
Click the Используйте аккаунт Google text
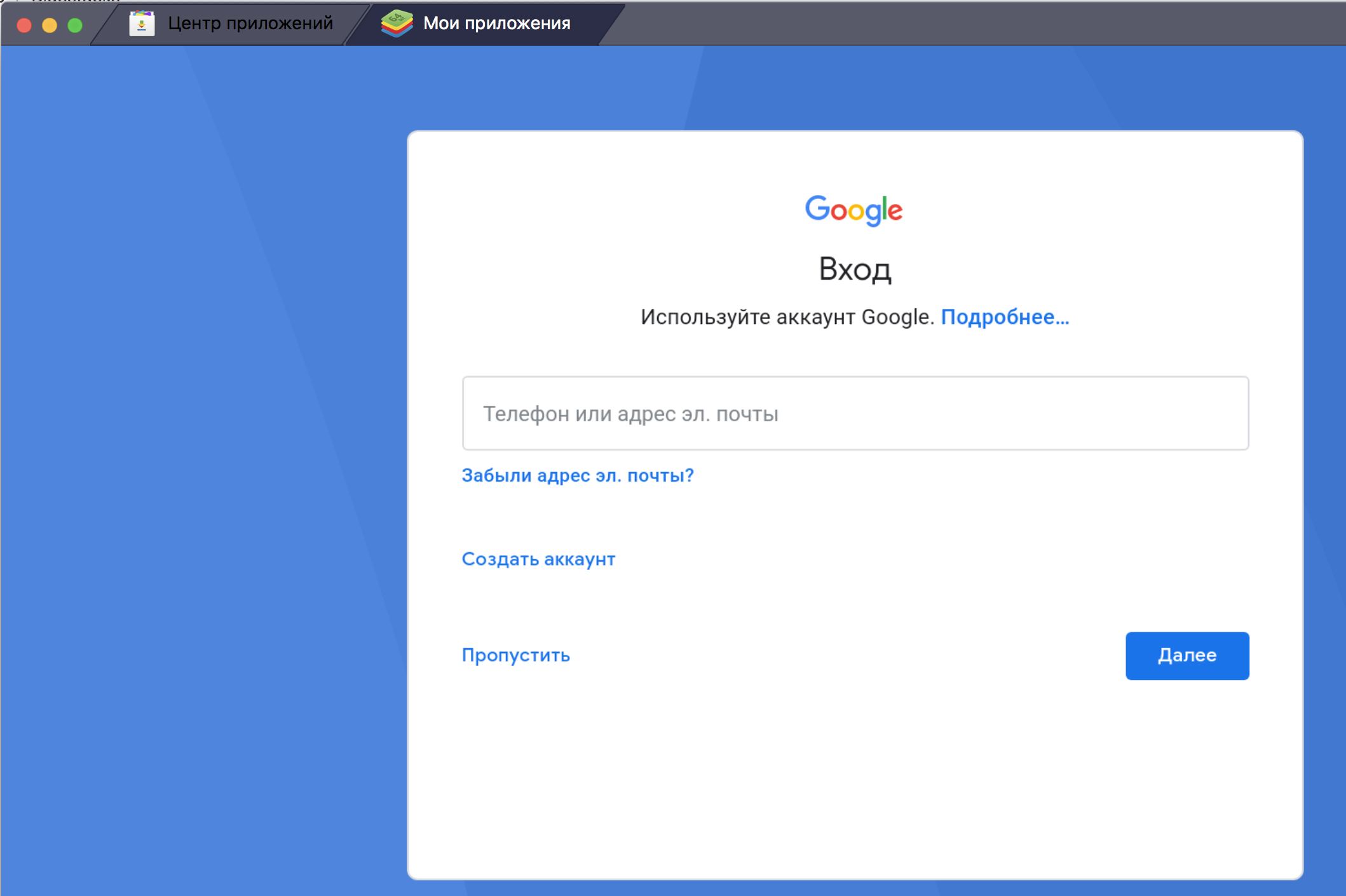tap(787, 317)
